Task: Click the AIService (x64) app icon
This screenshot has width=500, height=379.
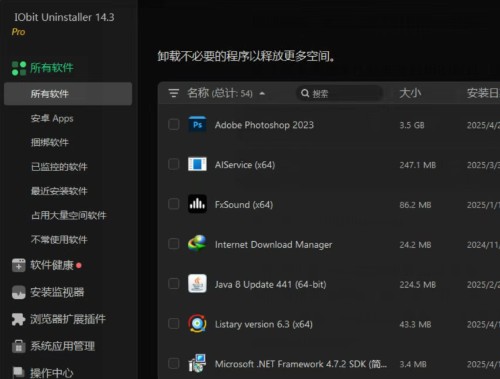Action: pyautogui.click(x=197, y=164)
